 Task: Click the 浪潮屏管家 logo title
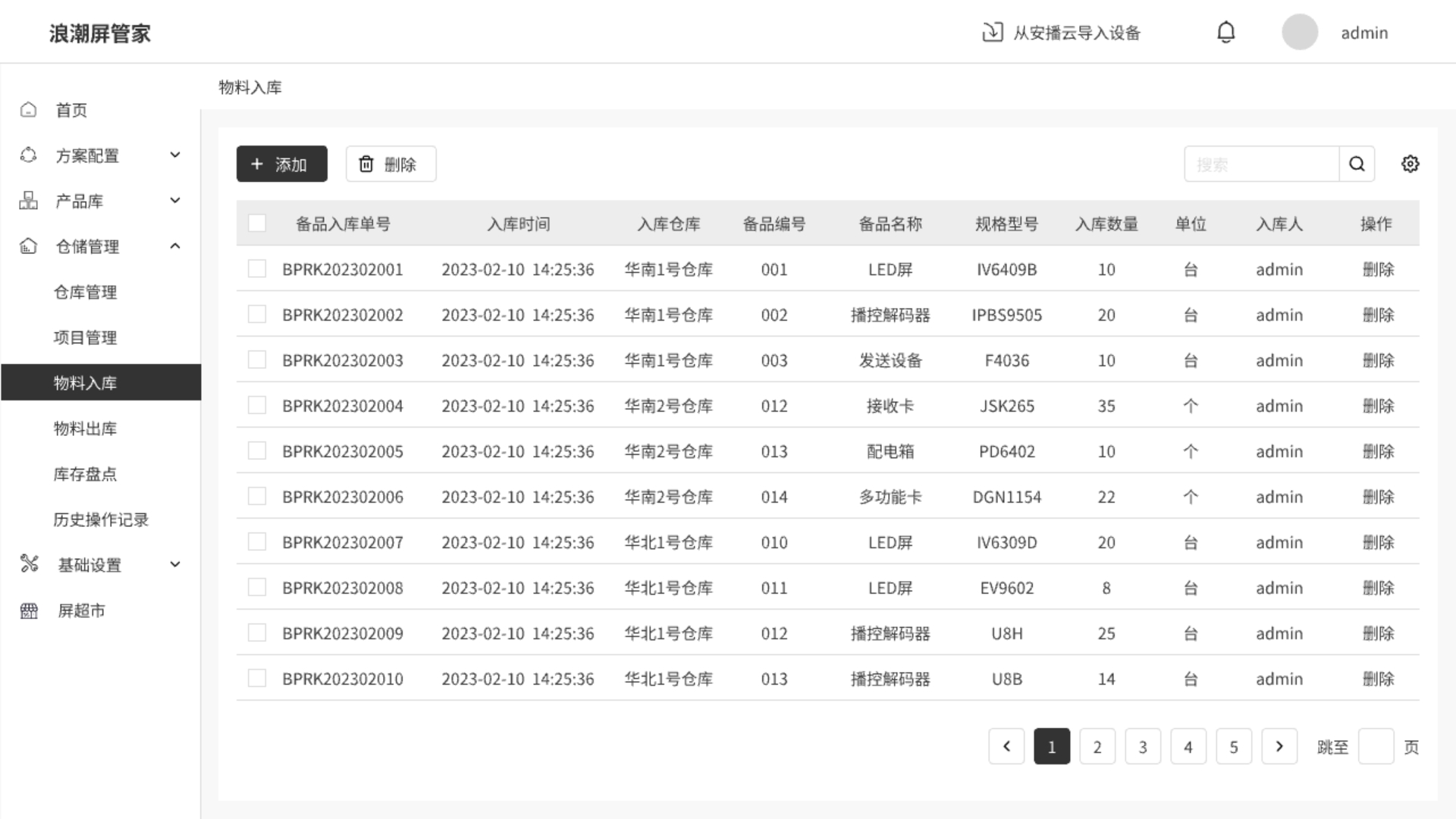coord(100,33)
